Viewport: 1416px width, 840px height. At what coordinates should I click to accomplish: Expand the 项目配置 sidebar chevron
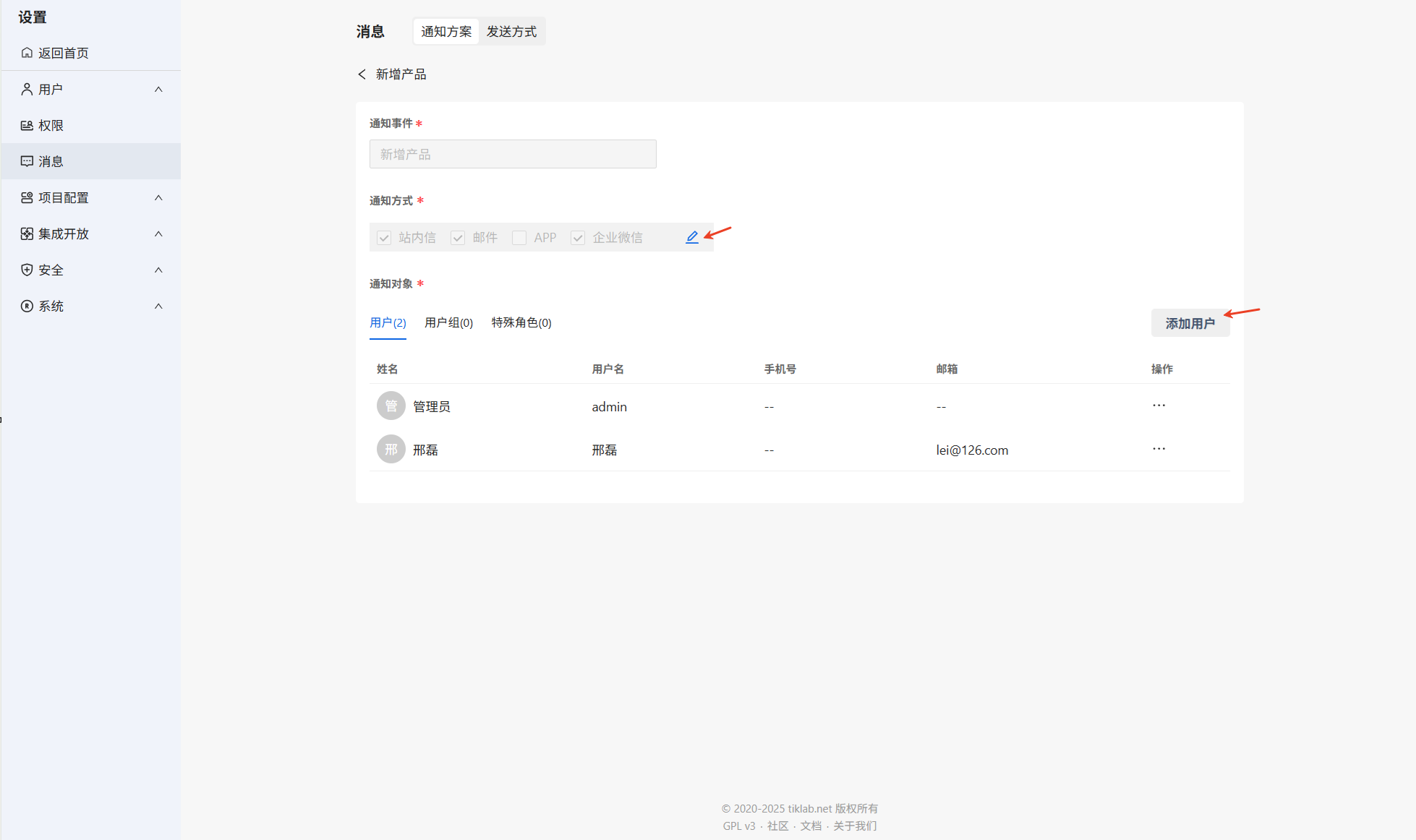click(158, 198)
